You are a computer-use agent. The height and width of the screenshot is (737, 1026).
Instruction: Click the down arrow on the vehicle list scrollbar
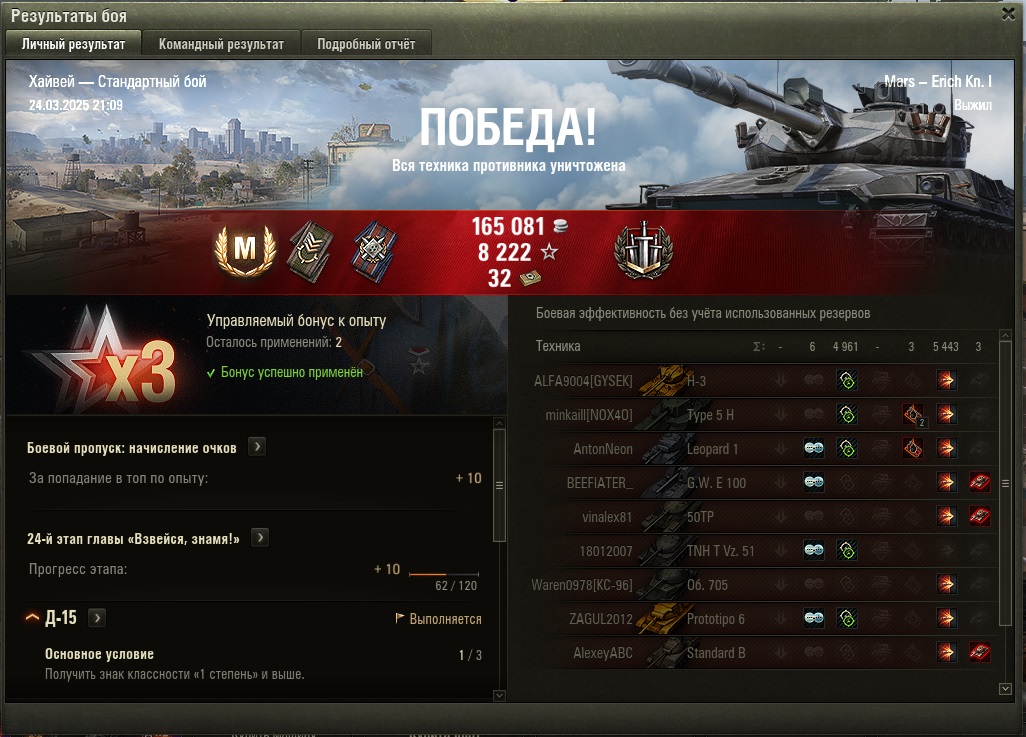pyautogui.click(x=1006, y=689)
